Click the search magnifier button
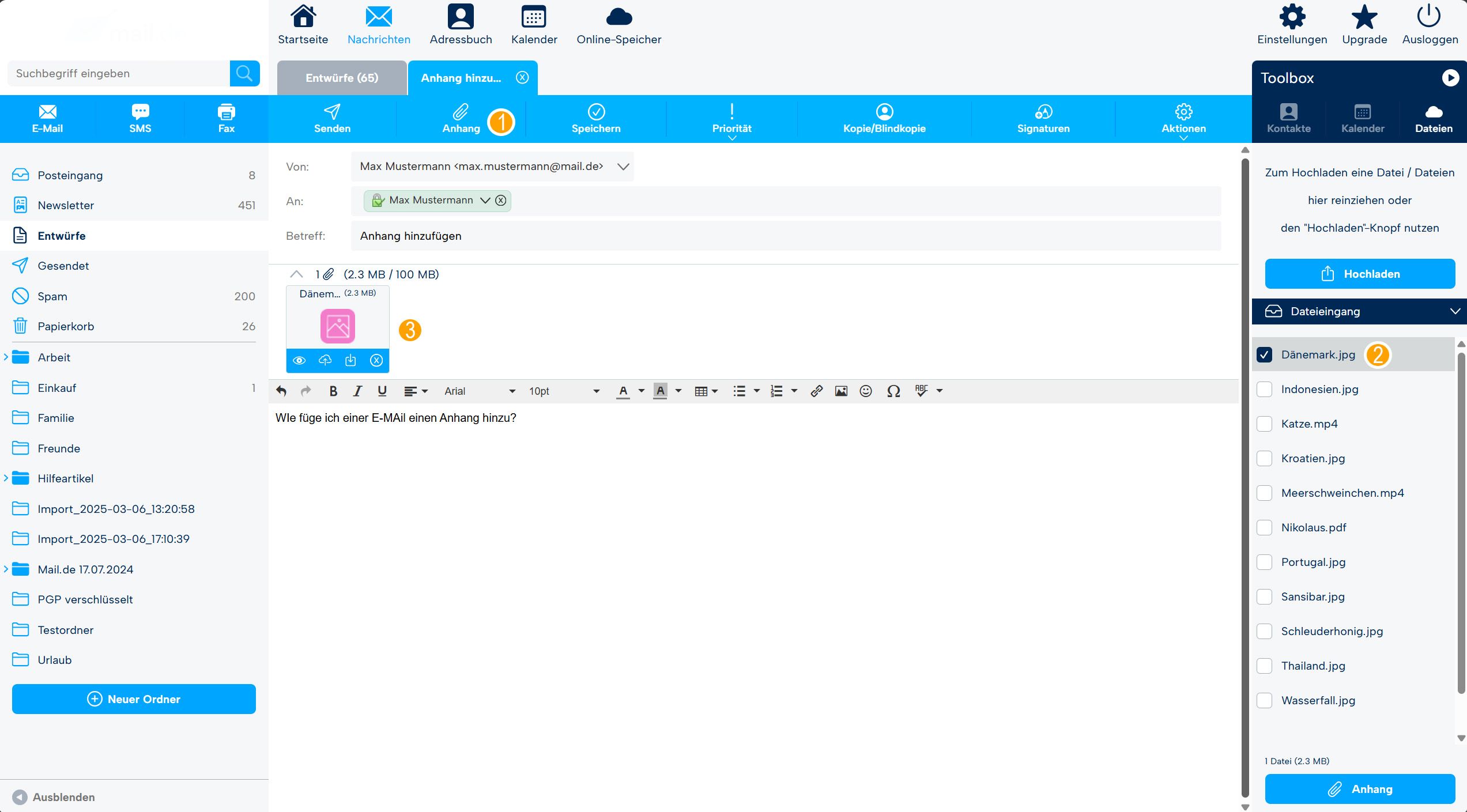Screen dimensions: 1467x812 244,73
